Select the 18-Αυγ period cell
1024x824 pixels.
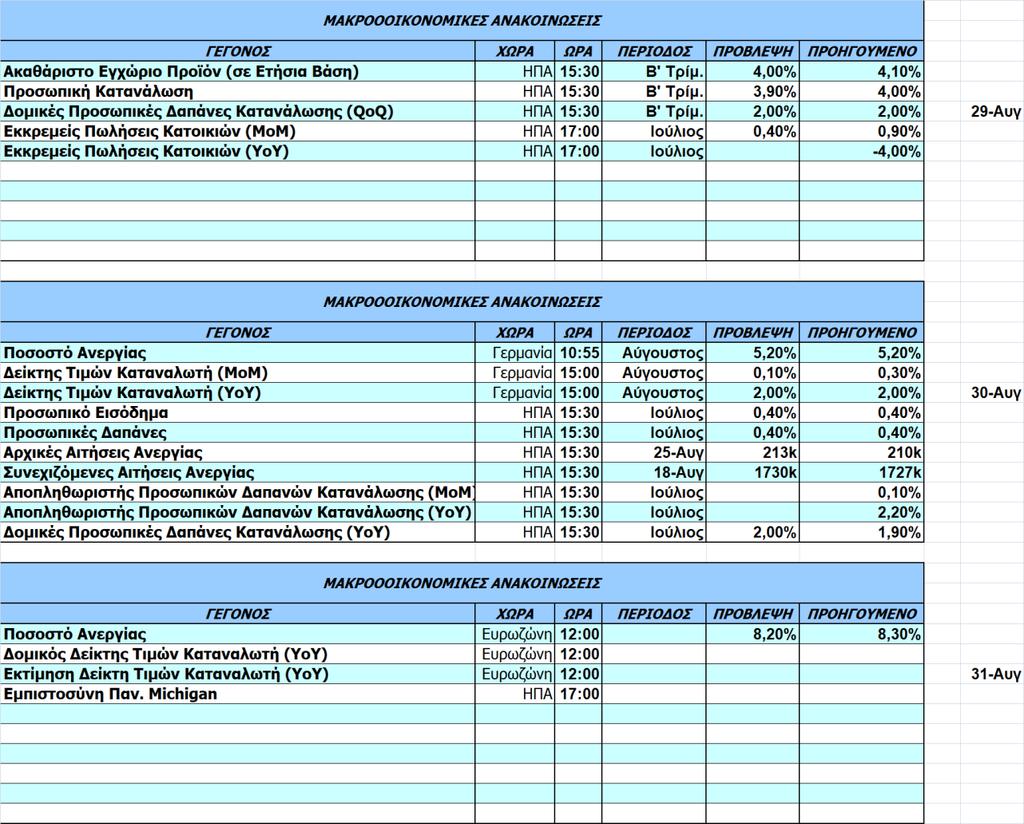coord(654,472)
